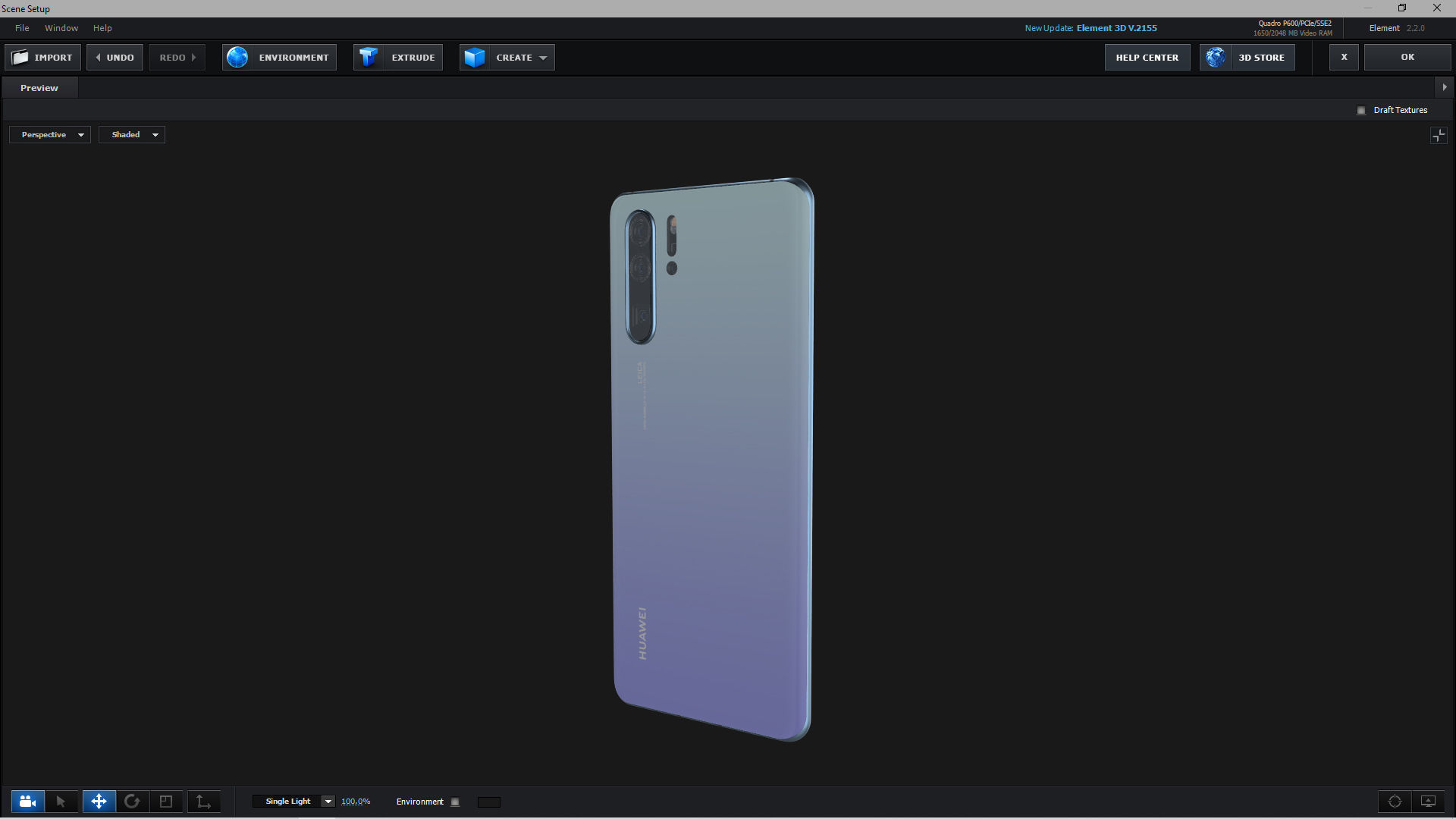1456x819 pixels.
Task: Activate the move tool icon
Action: [99, 802]
